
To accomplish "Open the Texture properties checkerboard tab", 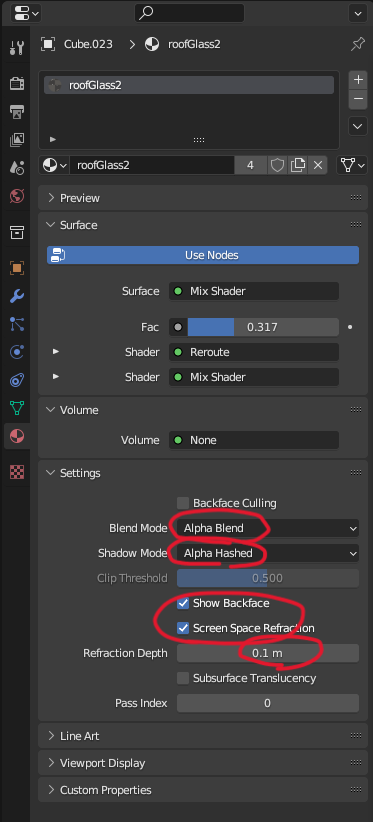I will click(17, 472).
